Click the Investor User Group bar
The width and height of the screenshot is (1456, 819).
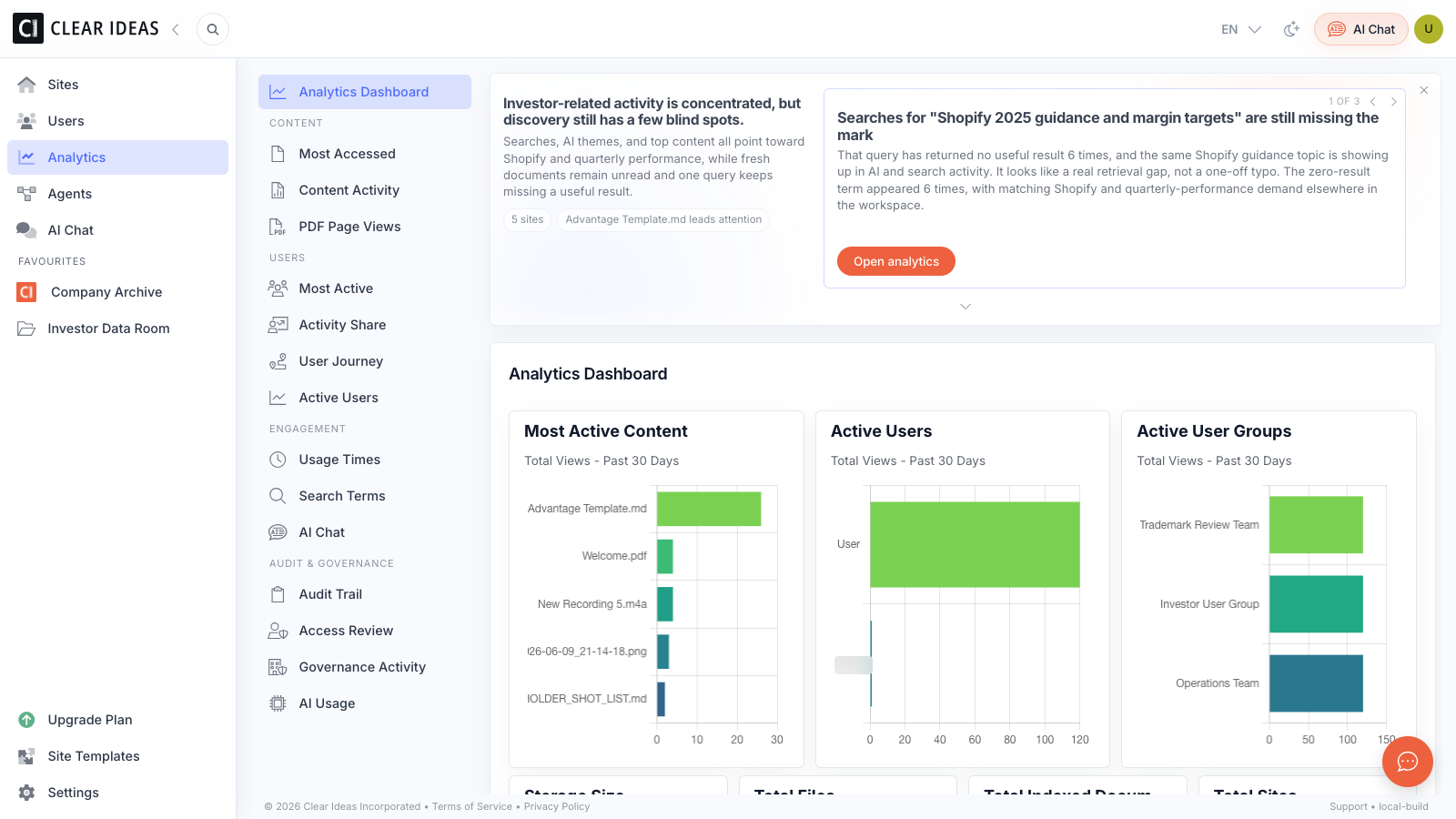point(1316,604)
